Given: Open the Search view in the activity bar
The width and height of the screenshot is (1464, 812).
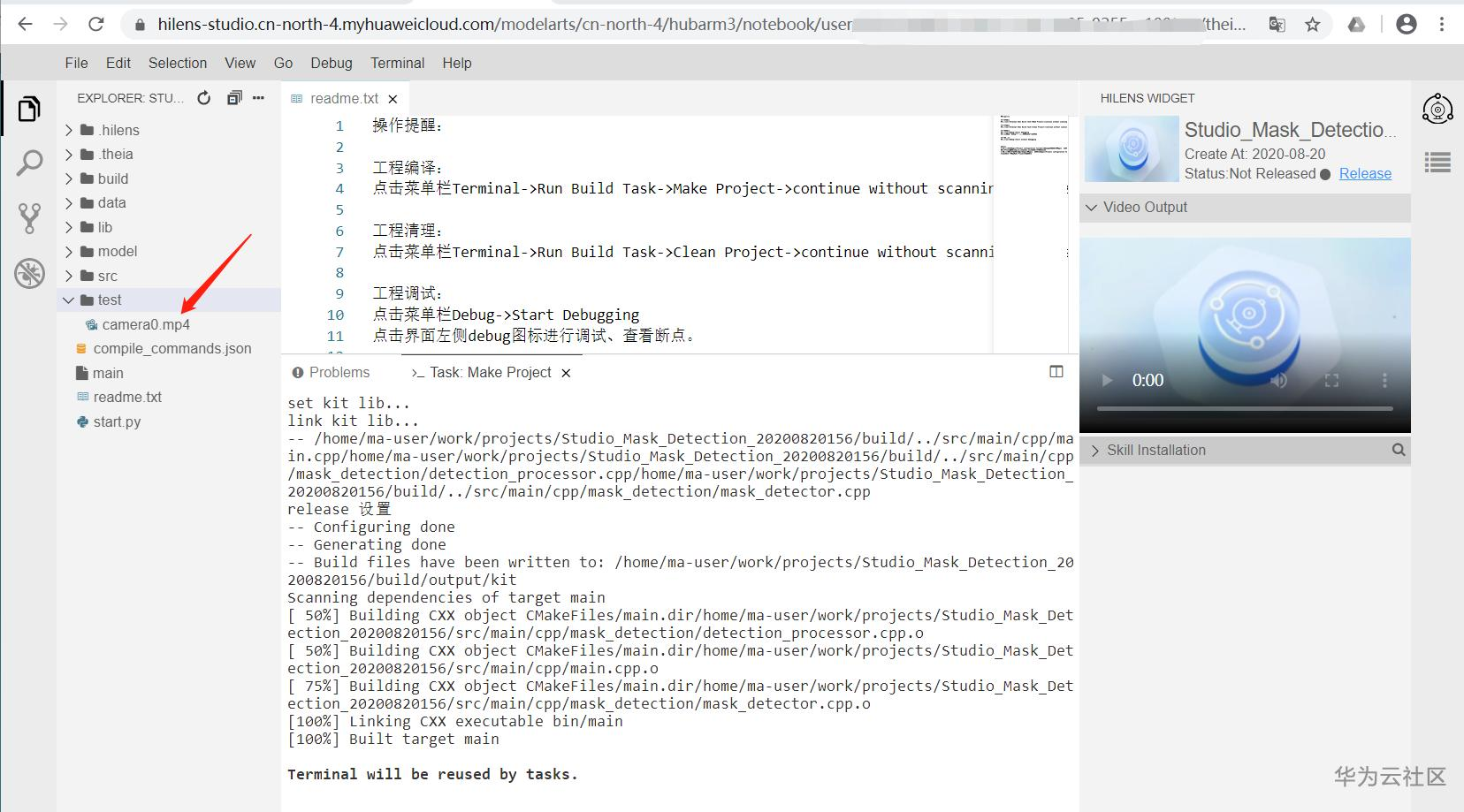Looking at the screenshot, I should (29, 163).
